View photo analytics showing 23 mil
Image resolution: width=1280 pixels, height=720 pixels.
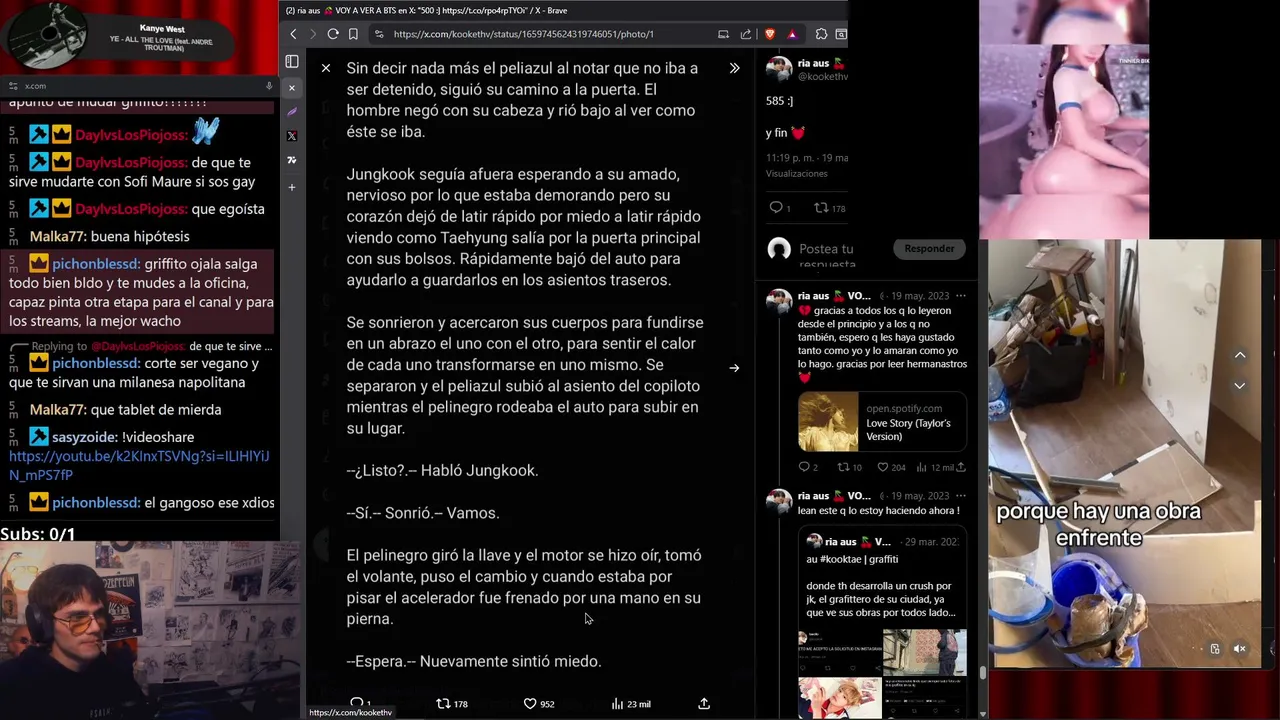coord(631,704)
